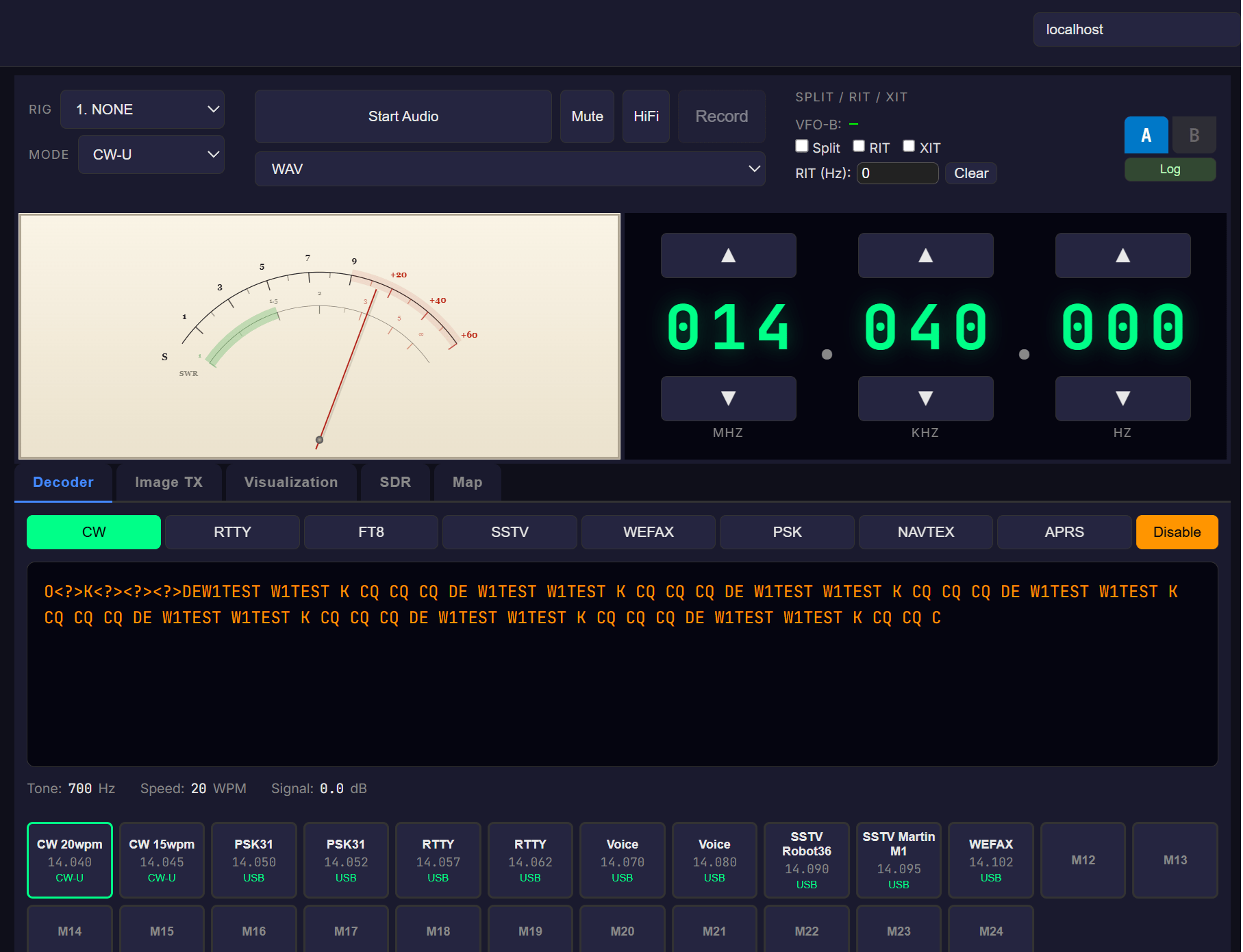Increase Hz with the up arrow
This screenshot has height=952, width=1243.
[1122, 255]
